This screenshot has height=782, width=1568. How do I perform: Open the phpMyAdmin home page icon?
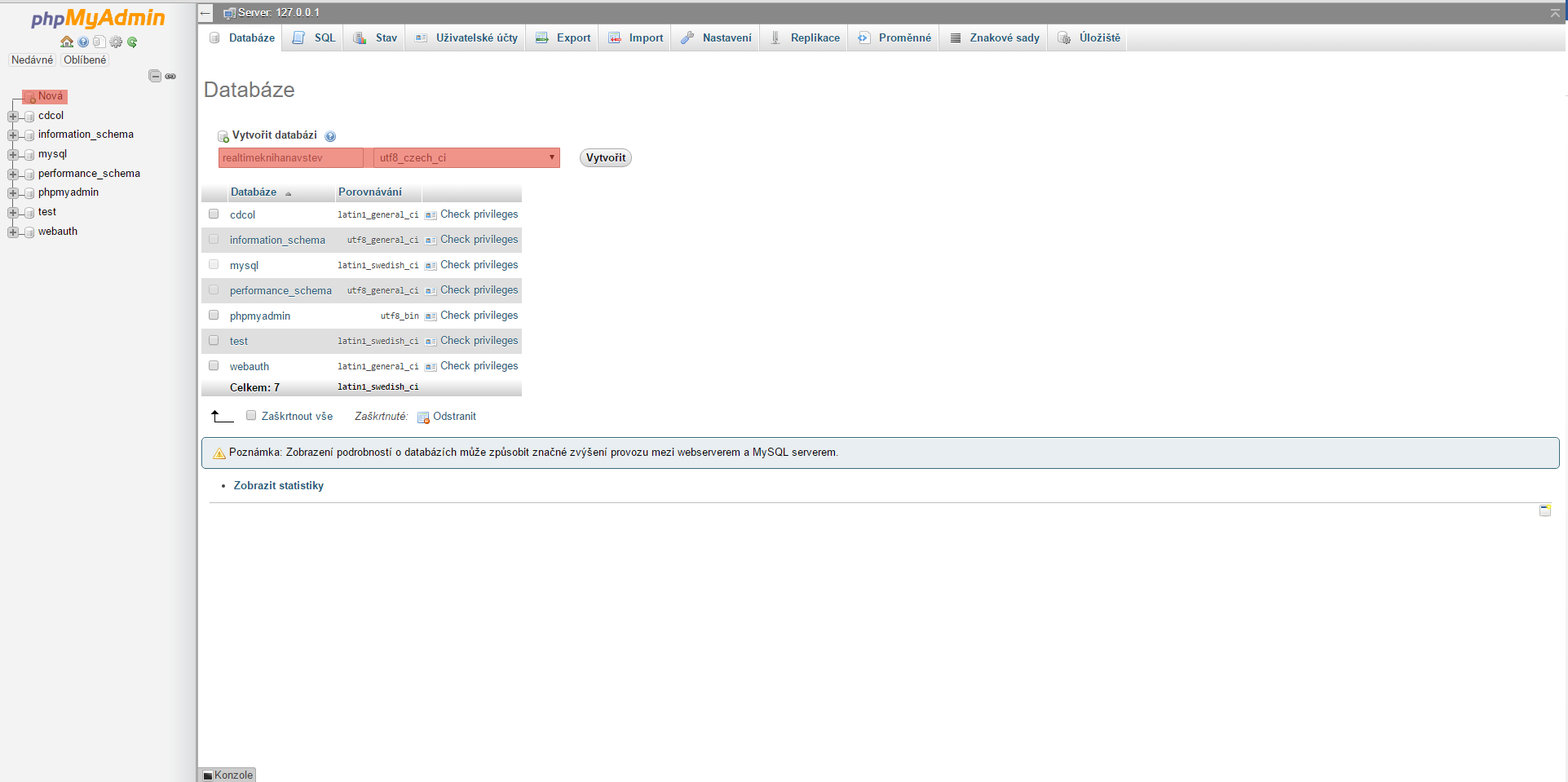pyautogui.click(x=66, y=42)
